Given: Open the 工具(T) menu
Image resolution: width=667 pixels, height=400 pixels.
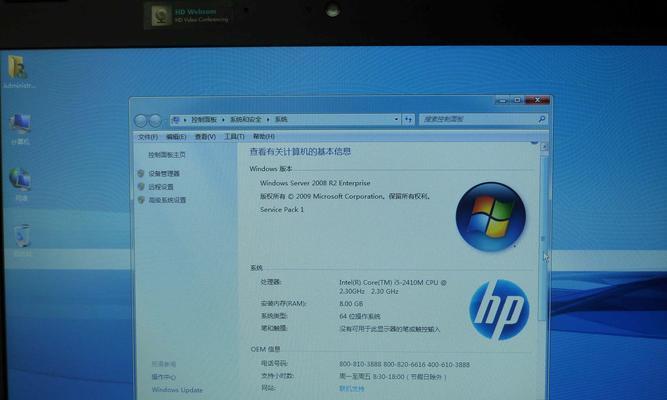Looking at the screenshot, I should [234, 137].
